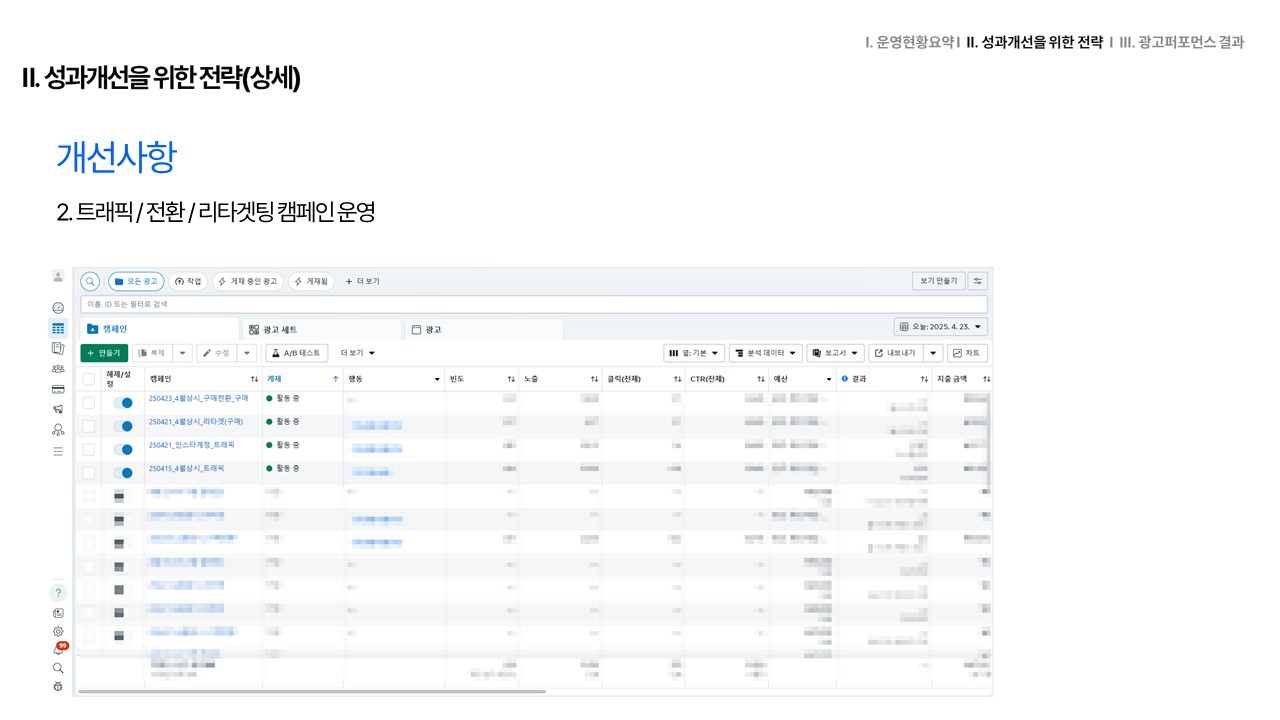
Task: Open the billing card icon in sidebar
Action: pyautogui.click(x=58, y=389)
